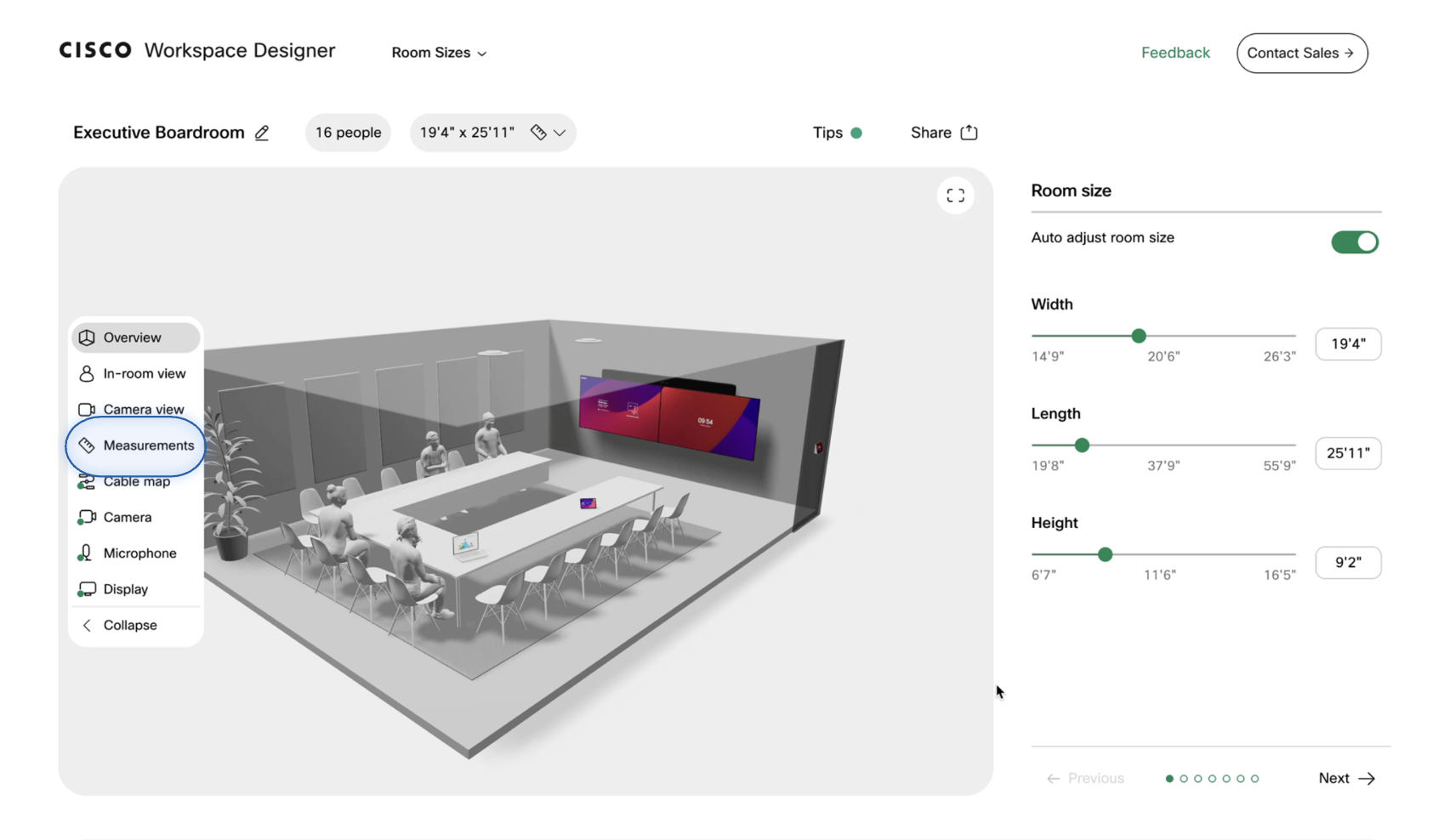This screenshot has width=1444, height=840.
Task: Open the Microphone settings
Action: coord(138,553)
